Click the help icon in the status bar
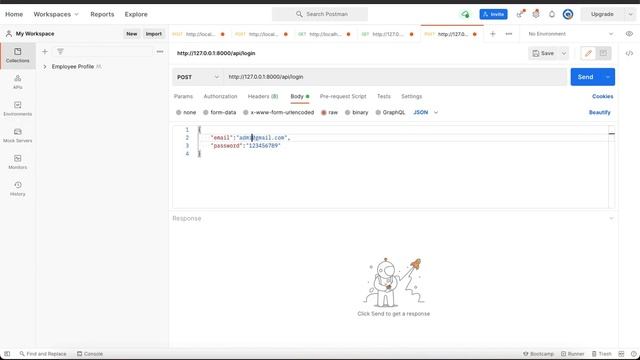 click(x=633, y=354)
